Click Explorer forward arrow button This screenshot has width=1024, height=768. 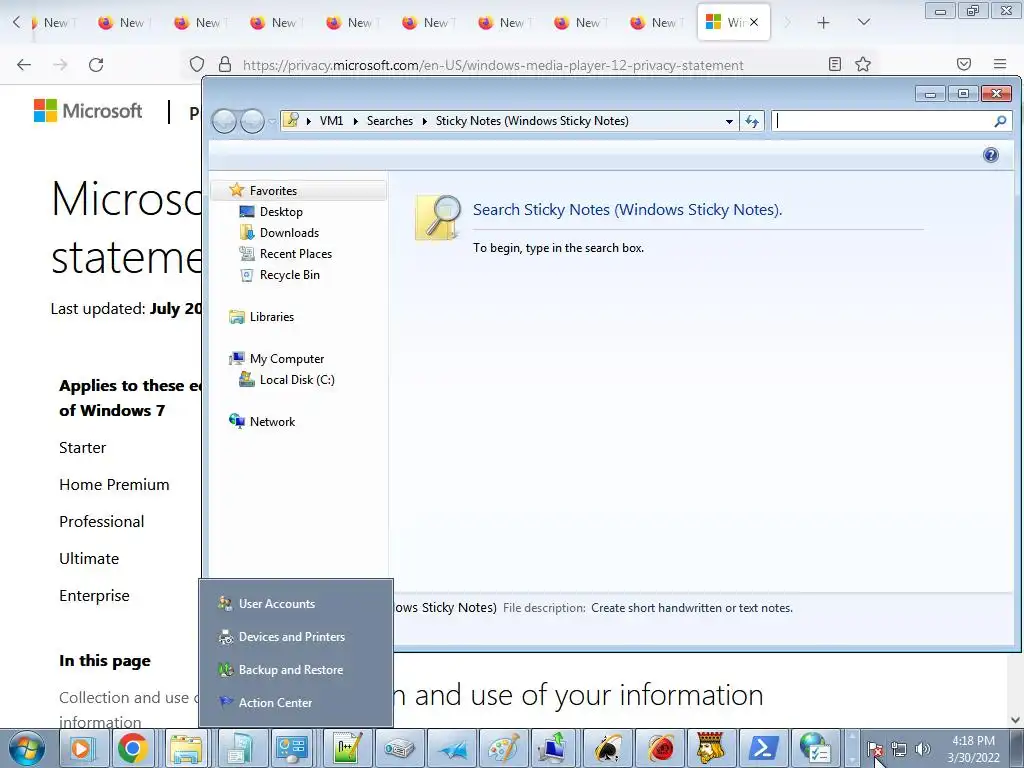coord(252,121)
